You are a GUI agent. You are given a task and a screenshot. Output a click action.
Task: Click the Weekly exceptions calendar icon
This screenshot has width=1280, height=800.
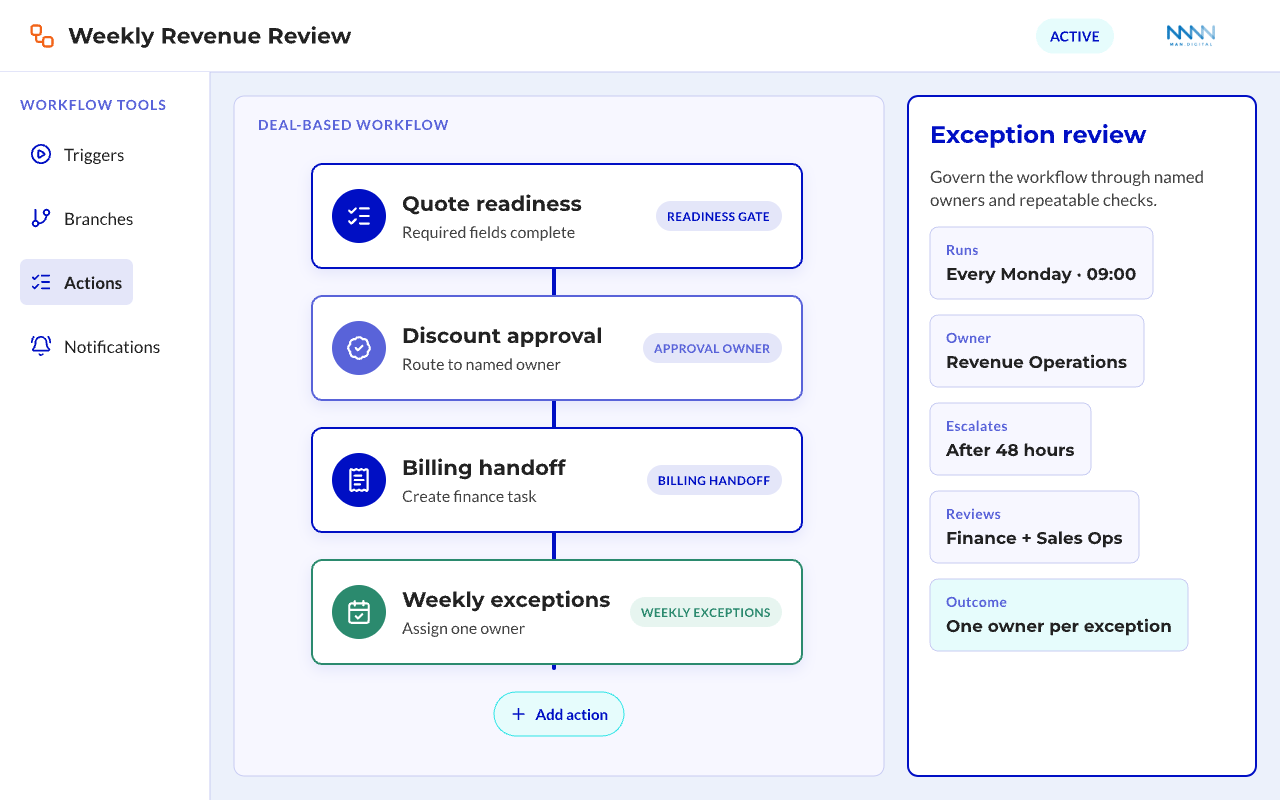pos(359,612)
